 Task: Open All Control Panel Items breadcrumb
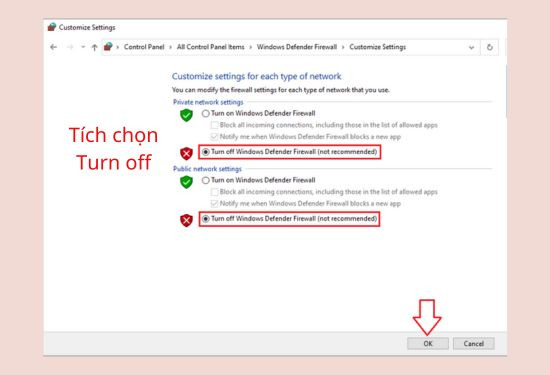pyautogui.click(x=210, y=47)
